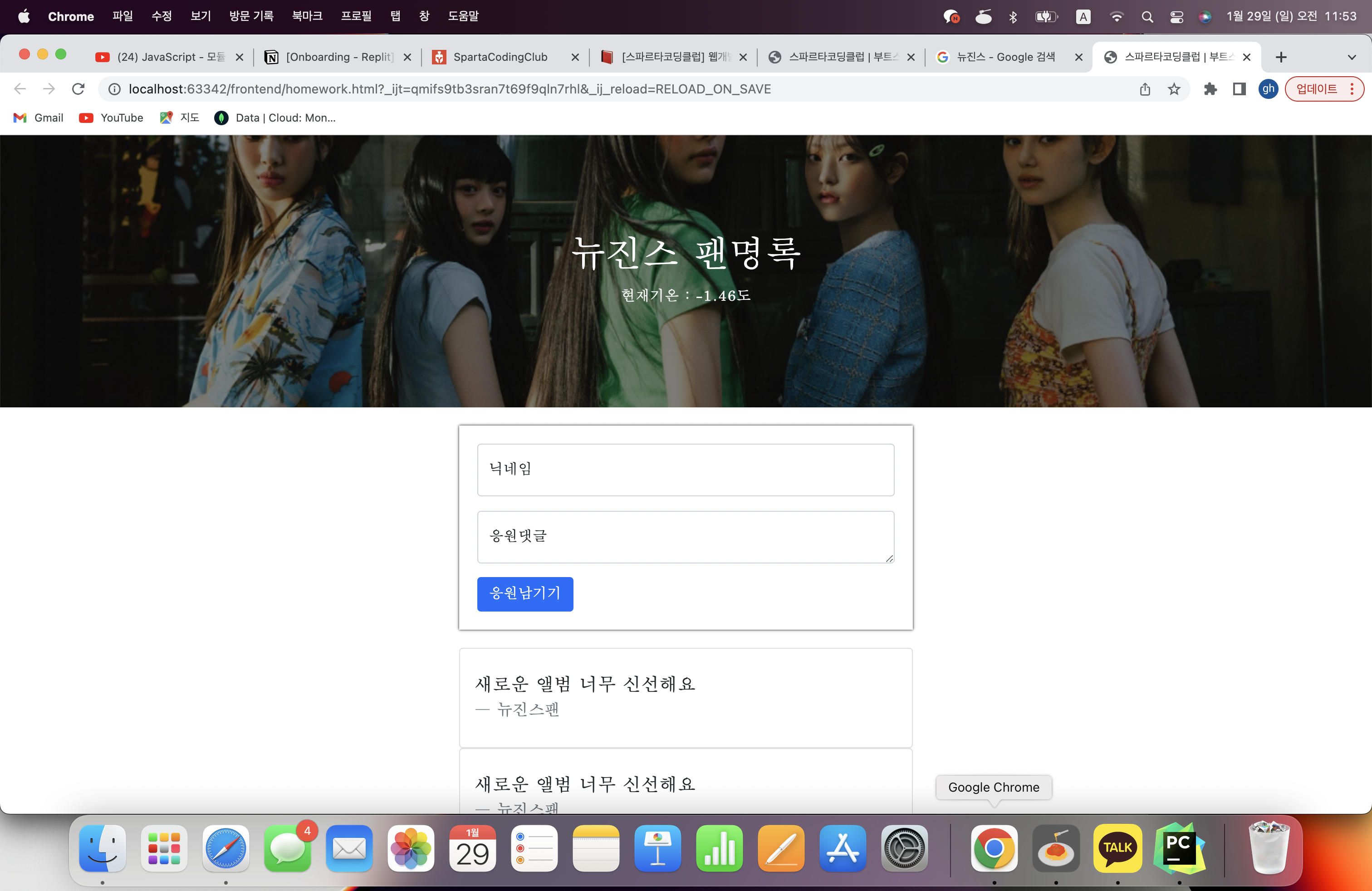Switch to the JavaScript YouTube tab
The image size is (1372, 891).
pos(170,57)
